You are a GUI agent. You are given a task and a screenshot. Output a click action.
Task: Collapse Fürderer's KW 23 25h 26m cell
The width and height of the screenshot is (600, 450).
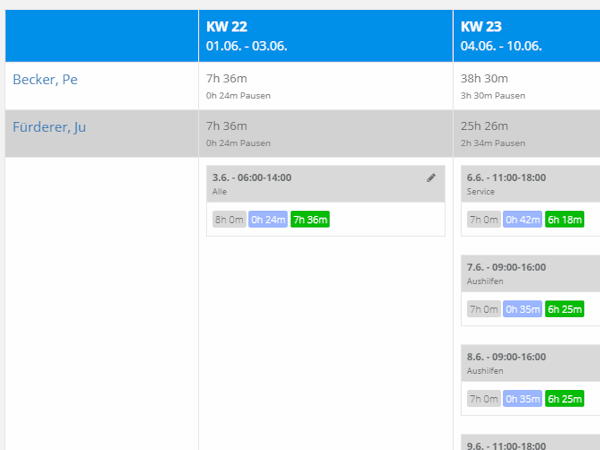click(x=527, y=133)
